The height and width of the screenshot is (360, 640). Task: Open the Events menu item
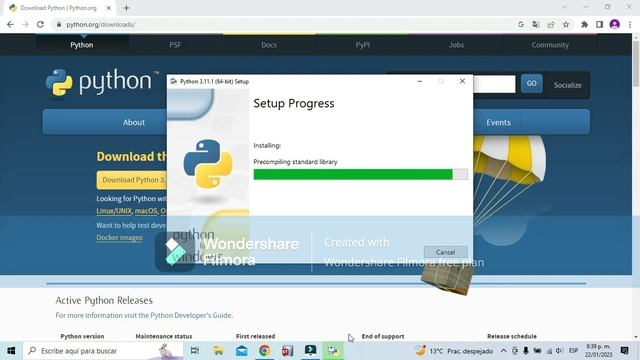tap(498, 122)
